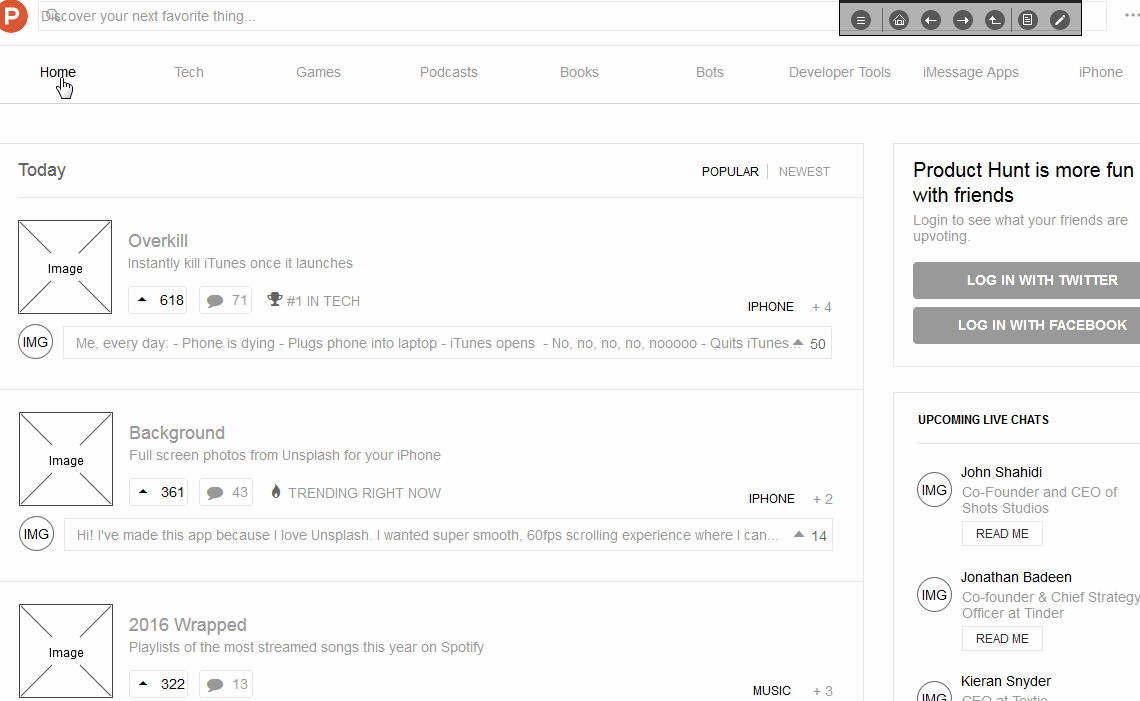Show the +2 more topics on Background
The height and width of the screenshot is (701, 1140).
823,499
